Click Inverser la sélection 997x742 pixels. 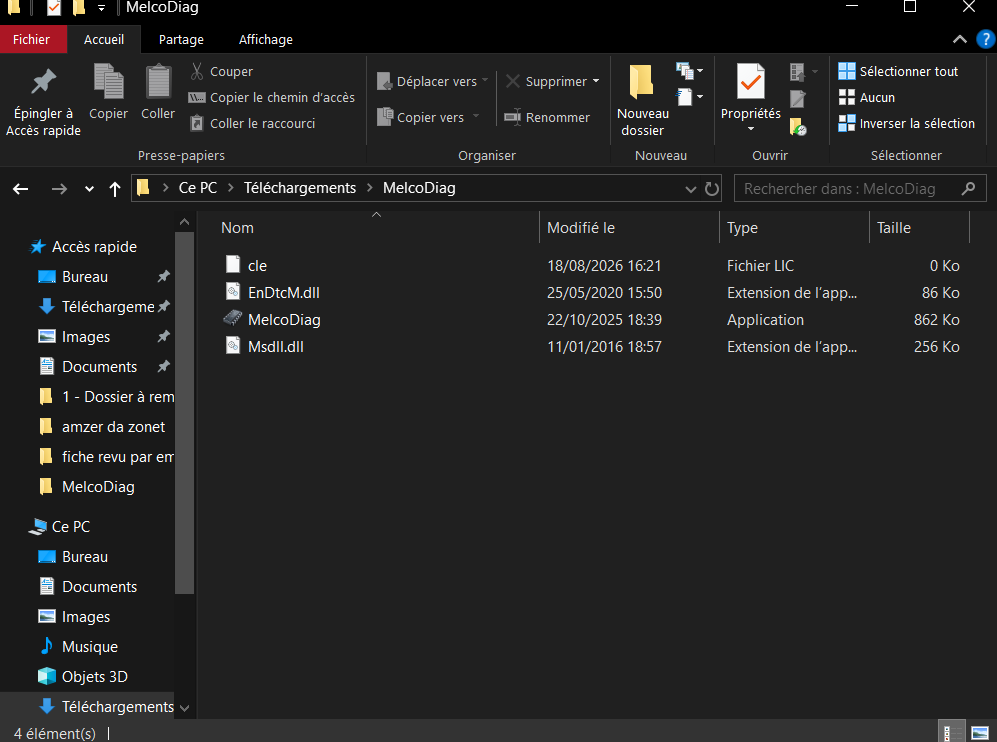pyautogui.click(x=906, y=123)
